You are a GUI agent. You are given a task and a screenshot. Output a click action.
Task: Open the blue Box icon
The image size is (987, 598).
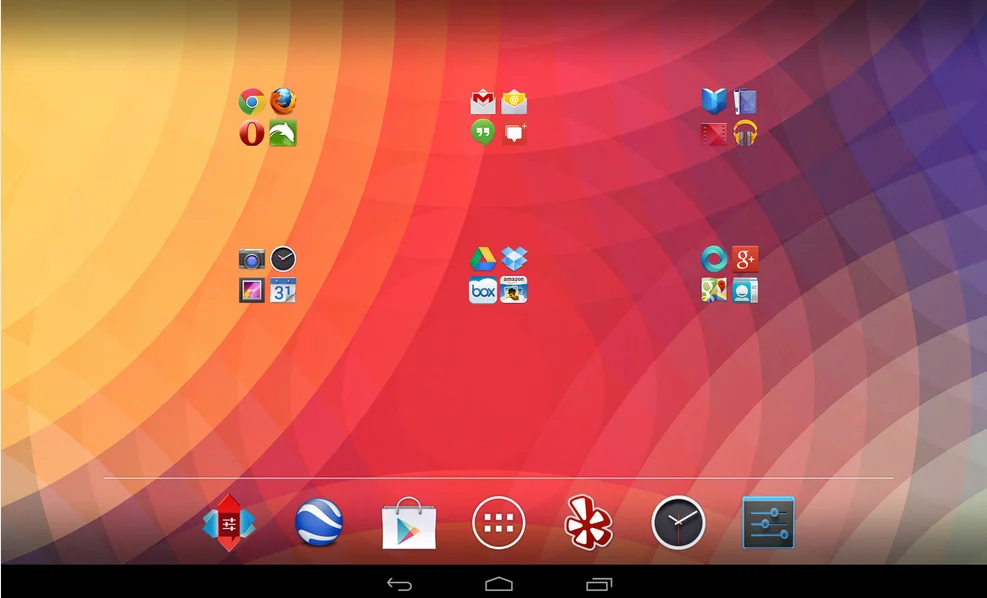click(x=483, y=290)
